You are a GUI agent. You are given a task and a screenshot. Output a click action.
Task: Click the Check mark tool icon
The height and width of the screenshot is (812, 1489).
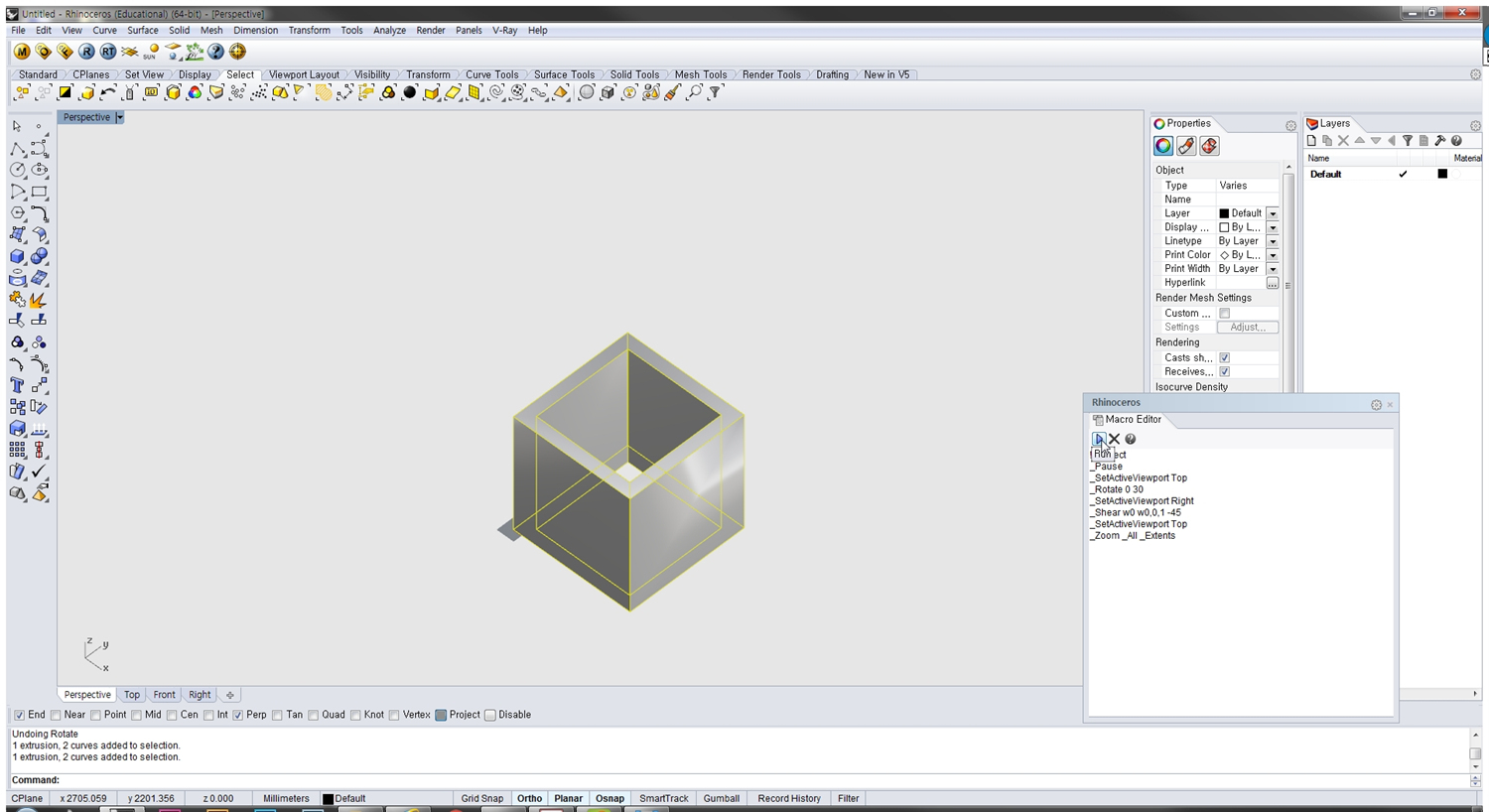40,472
